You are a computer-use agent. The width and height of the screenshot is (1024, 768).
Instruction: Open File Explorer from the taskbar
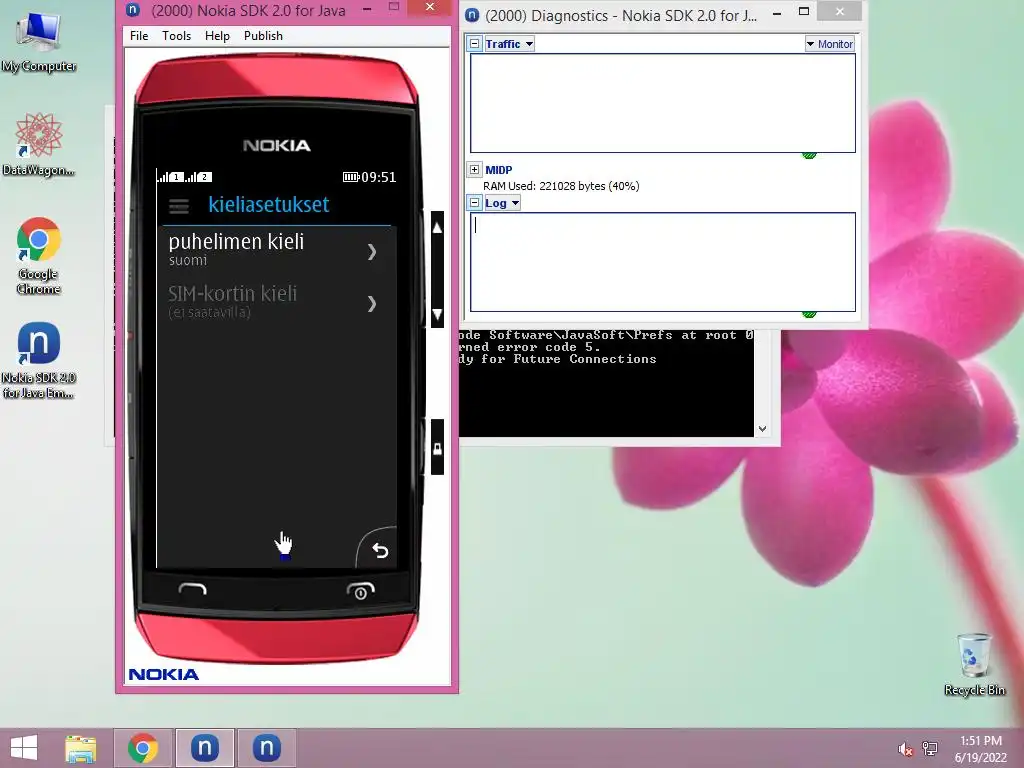[x=80, y=748]
